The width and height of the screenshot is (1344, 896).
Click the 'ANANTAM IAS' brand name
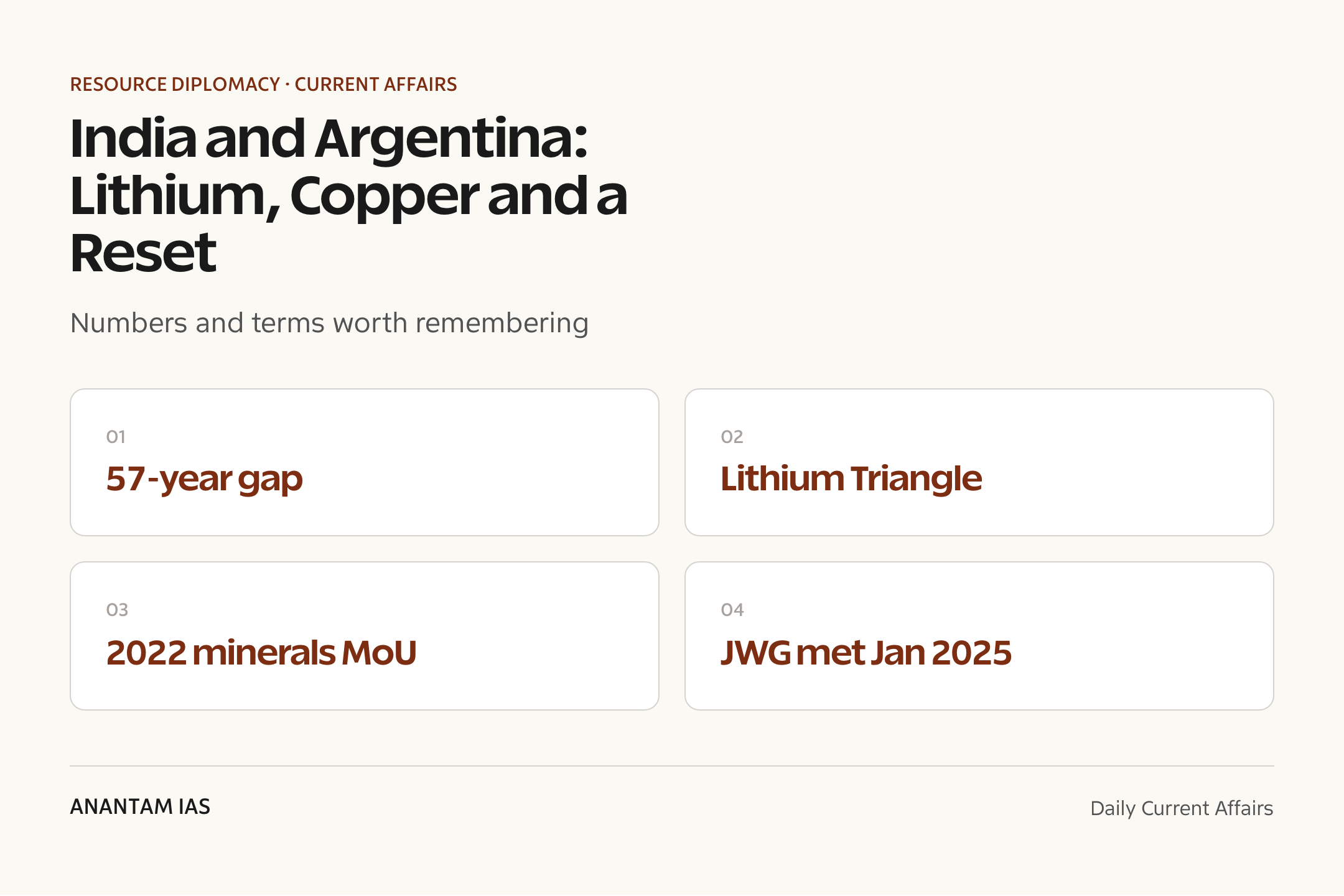pos(140,807)
